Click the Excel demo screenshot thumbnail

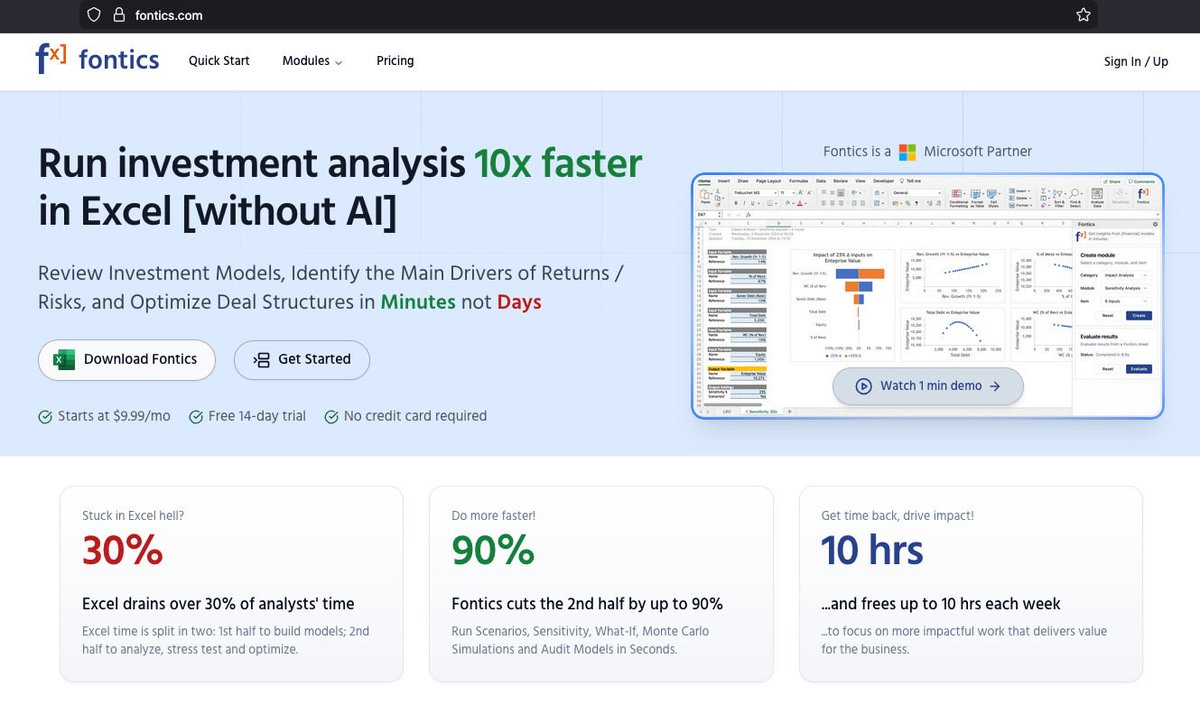[x=928, y=296]
